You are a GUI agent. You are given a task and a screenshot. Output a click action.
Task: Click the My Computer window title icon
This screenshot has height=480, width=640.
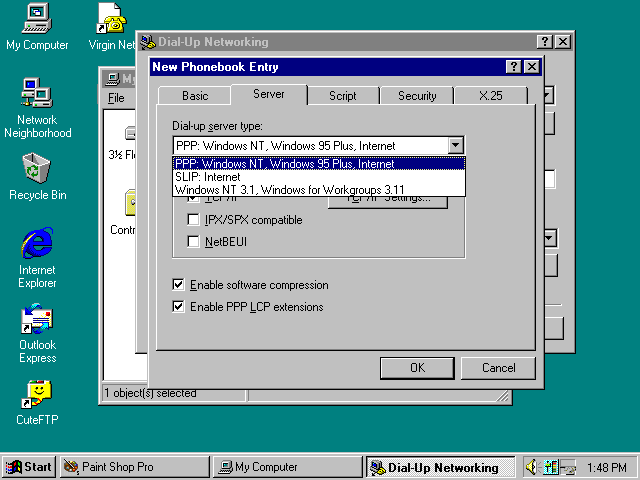tap(112, 79)
